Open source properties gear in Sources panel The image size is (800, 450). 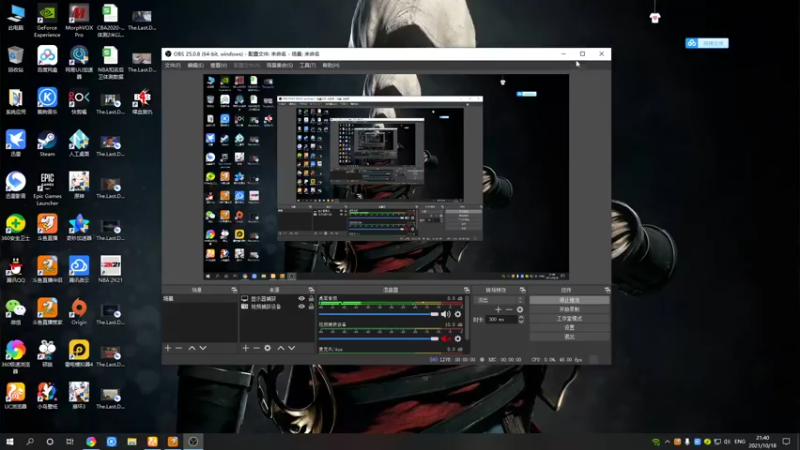click(267, 348)
